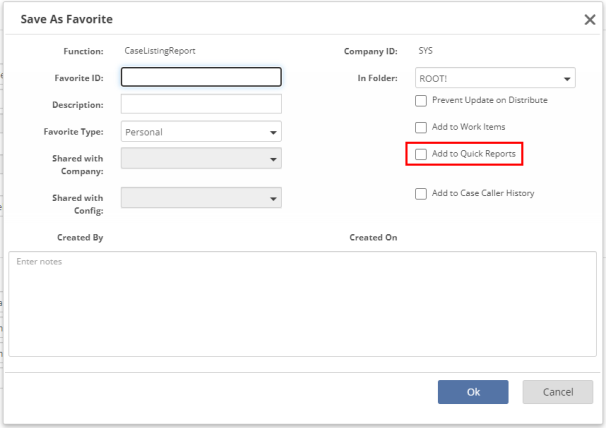
Task: Click the Favorite ID field label
Action: pyautogui.click(x=78, y=77)
